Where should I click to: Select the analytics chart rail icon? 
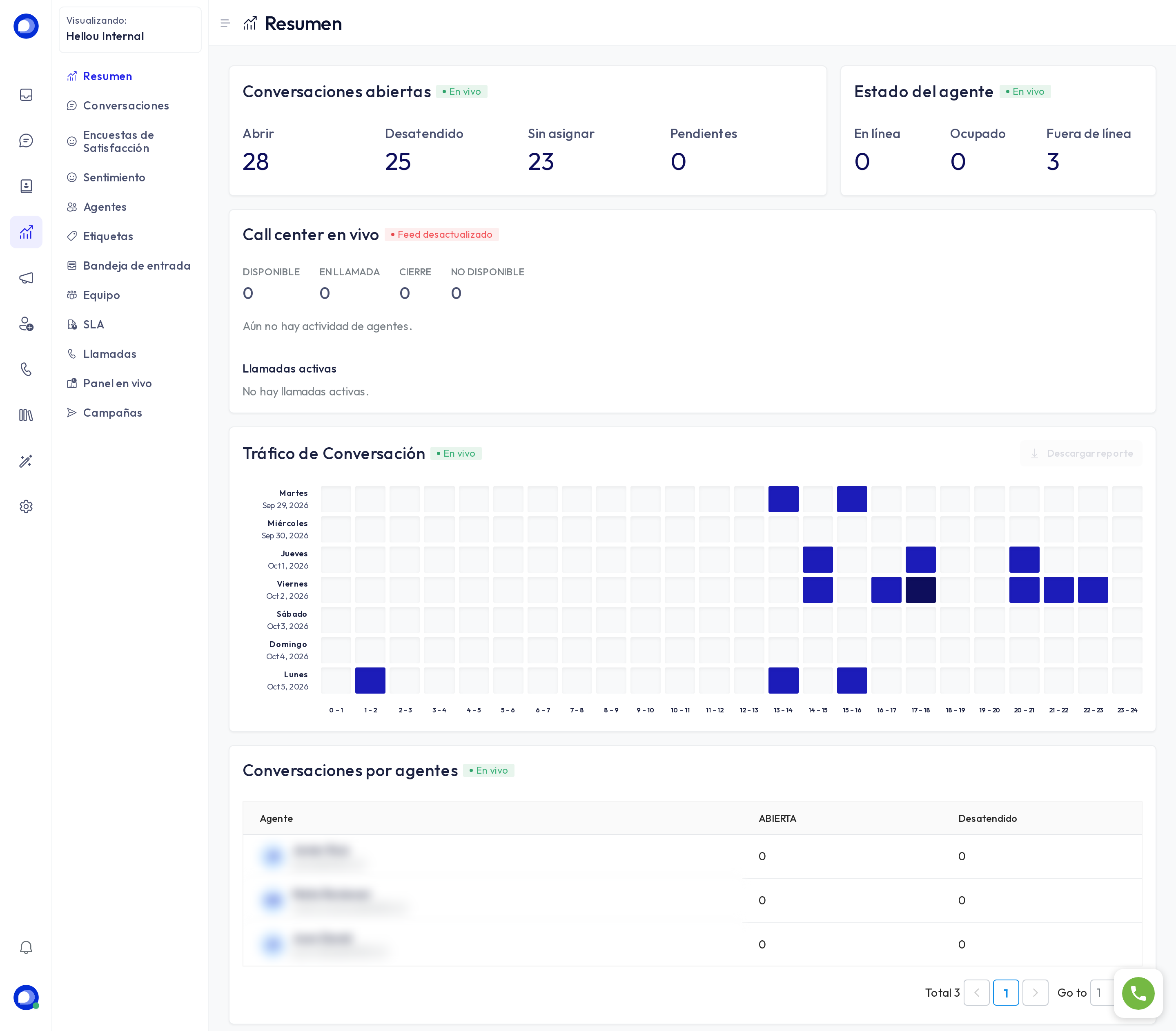tap(26, 232)
